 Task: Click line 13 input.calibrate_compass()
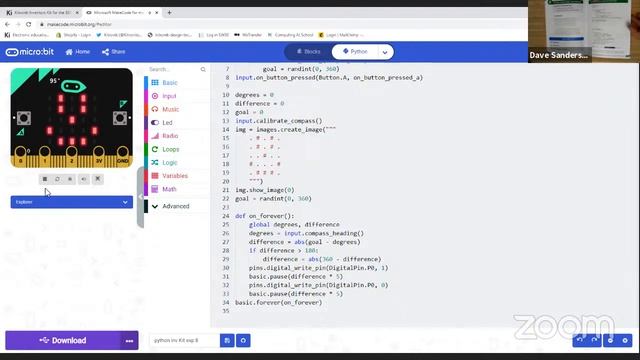click(x=279, y=121)
